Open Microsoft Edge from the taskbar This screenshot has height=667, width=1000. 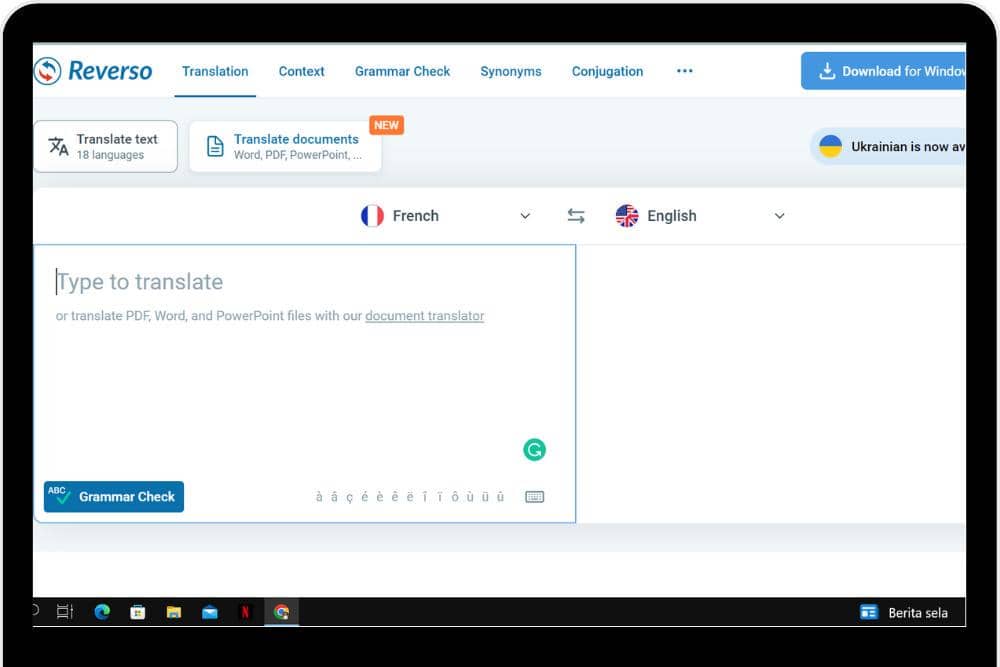click(x=102, y=612)
